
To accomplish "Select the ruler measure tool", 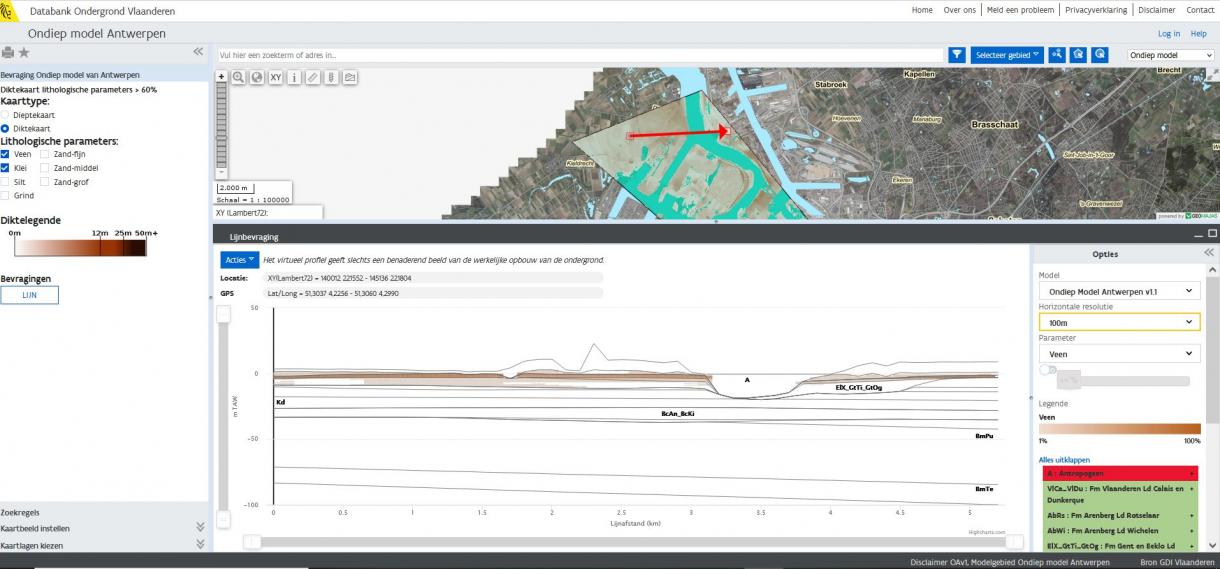I will point(312,77).
